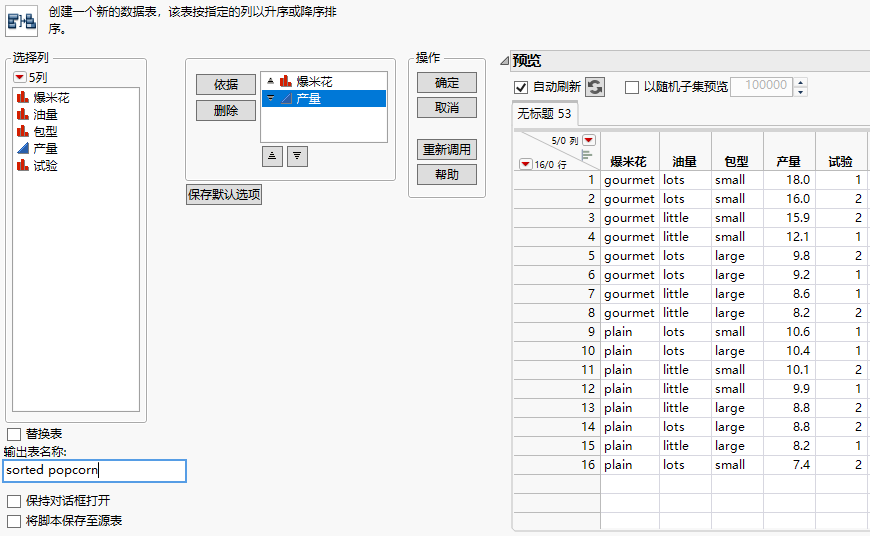Image resolution: width=870 pixels, height=536 pixels.
Task: Click the 包型 column header in preview
Action: pyautogui.click(x=737, y=161)
